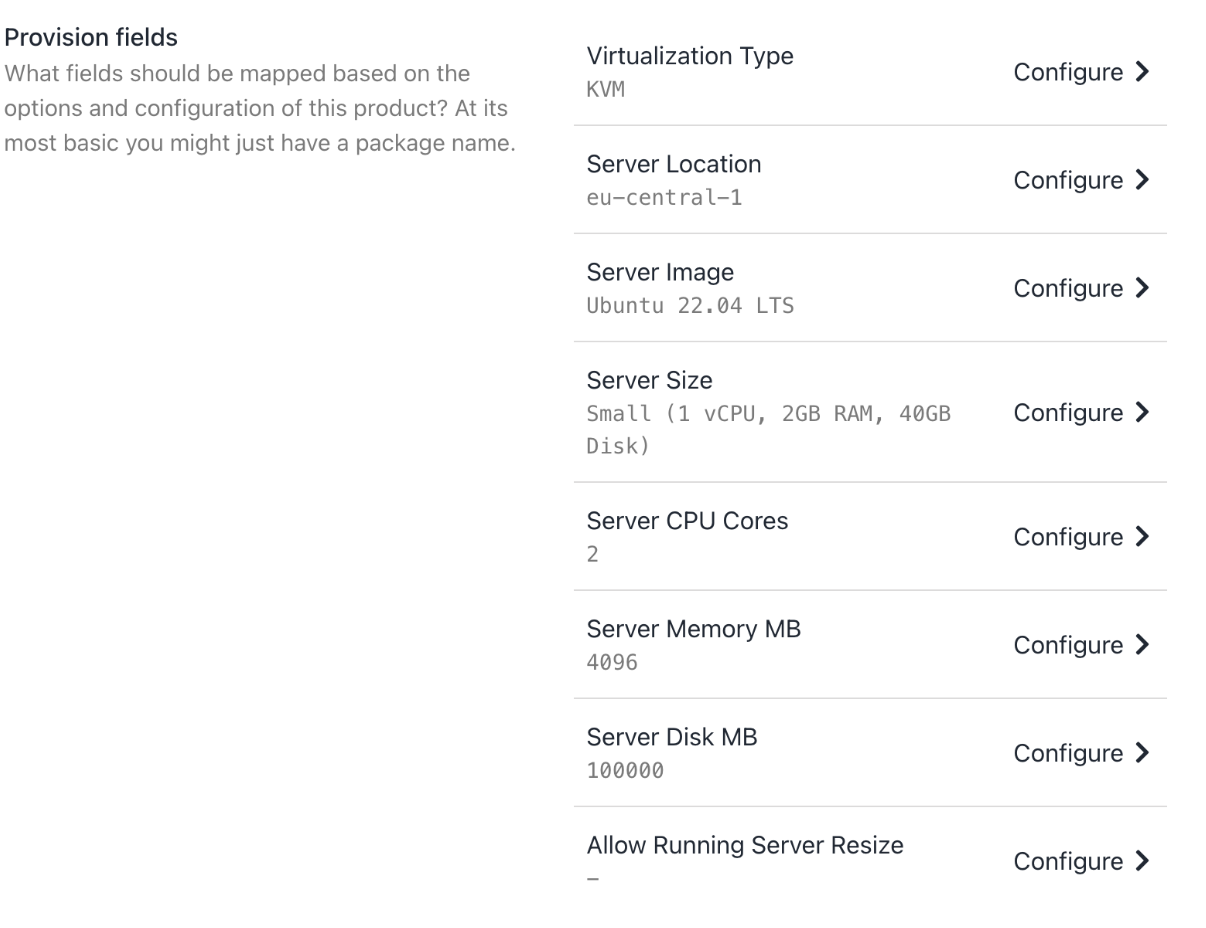The height and width of the screenshot is (928, 1206).
Task: Click the chevron icon for Server CPU Cores
Action: pos(1143,537)
